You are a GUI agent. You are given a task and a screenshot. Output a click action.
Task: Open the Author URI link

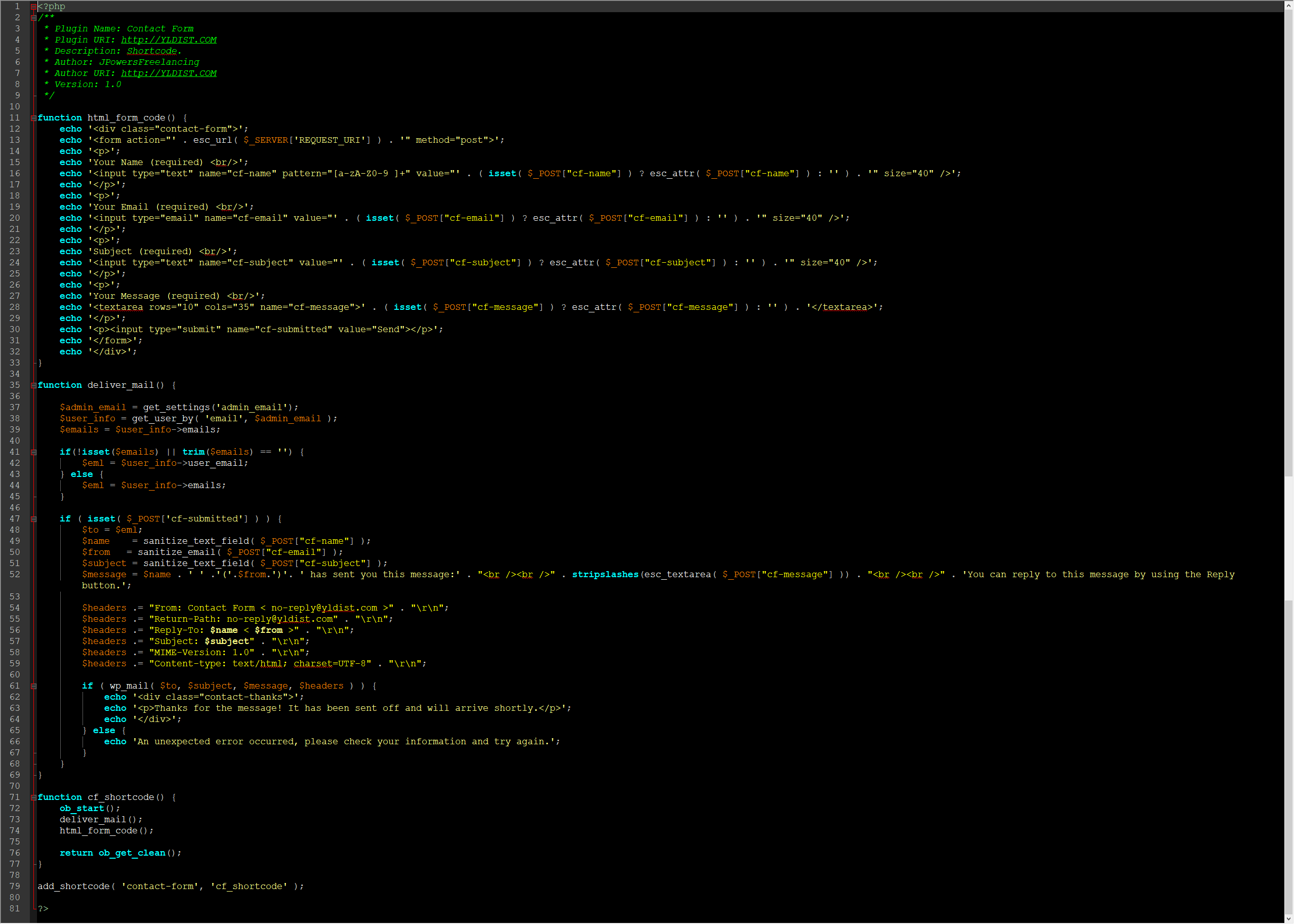[169, 73]
